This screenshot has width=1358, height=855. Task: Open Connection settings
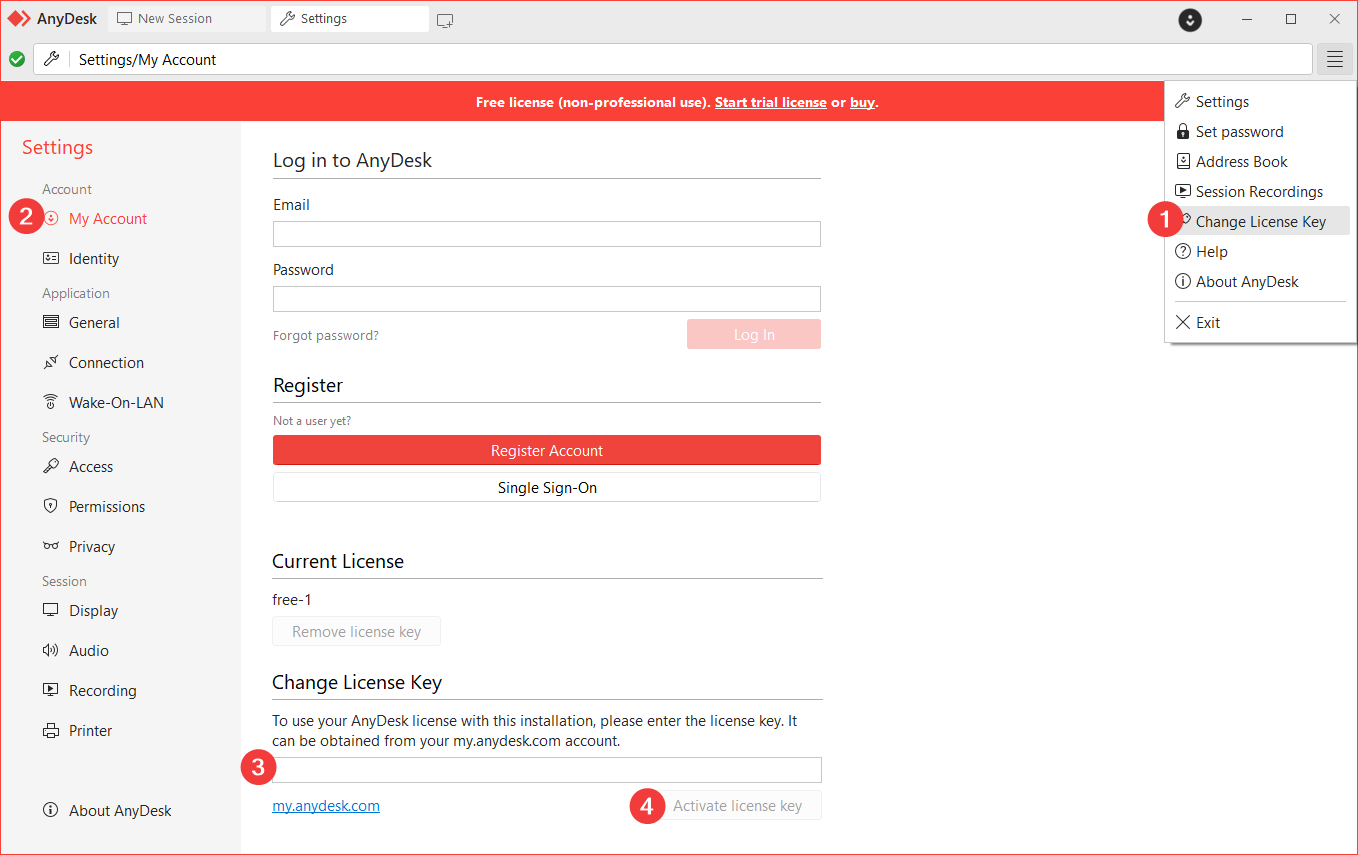tap(106, 362)
